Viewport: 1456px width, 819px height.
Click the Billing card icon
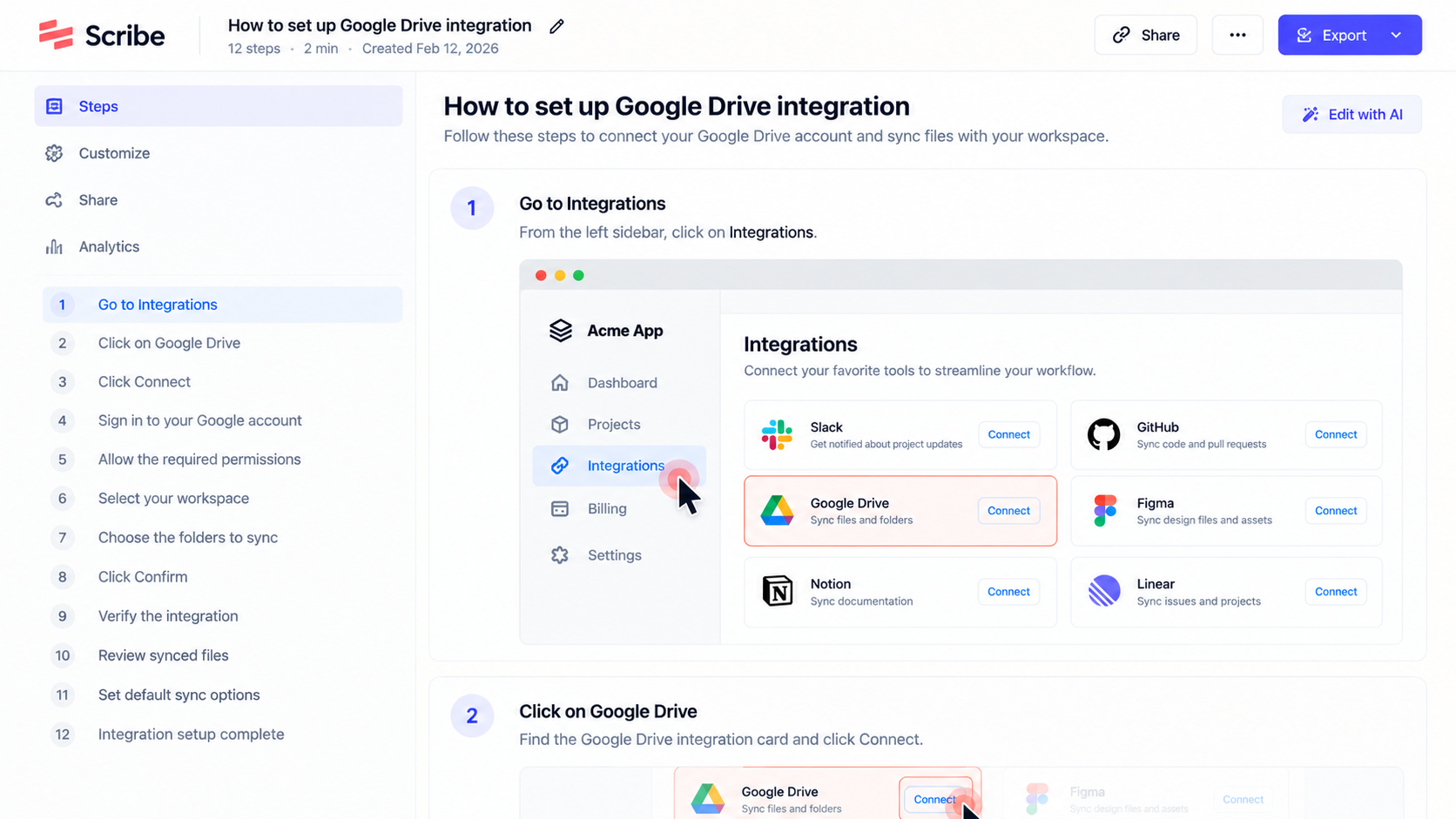tap(560, 509)
